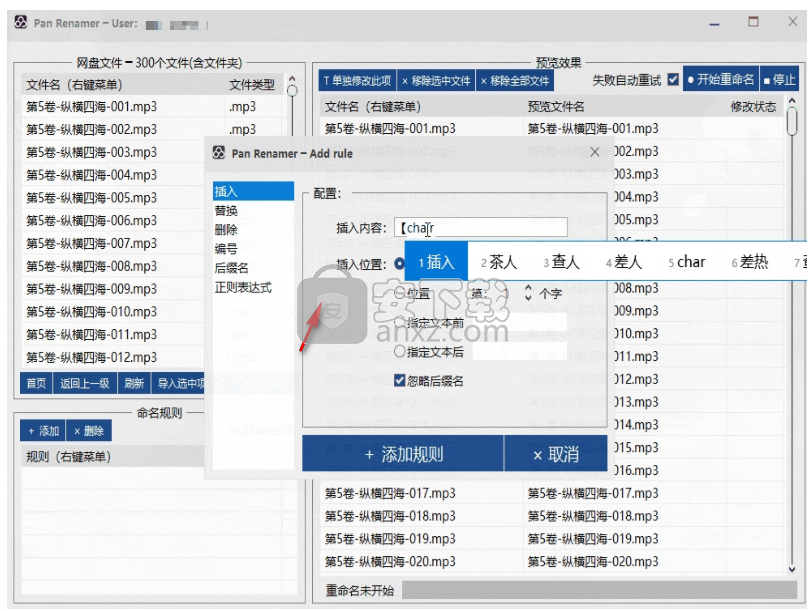Select 插入 rule type in list

click(253, 191)
